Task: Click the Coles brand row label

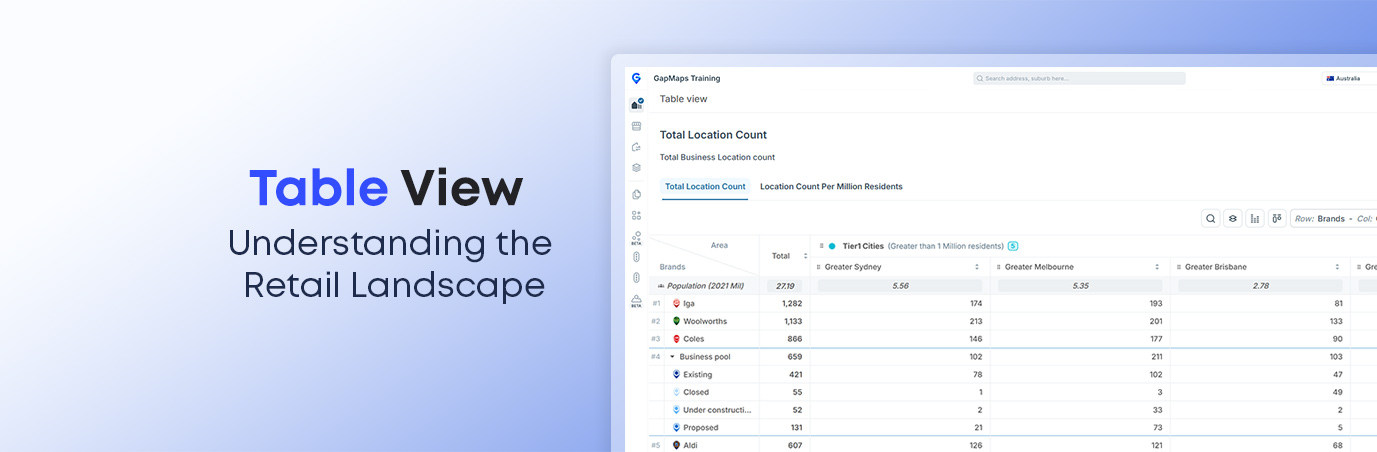Action: point(693,339)
